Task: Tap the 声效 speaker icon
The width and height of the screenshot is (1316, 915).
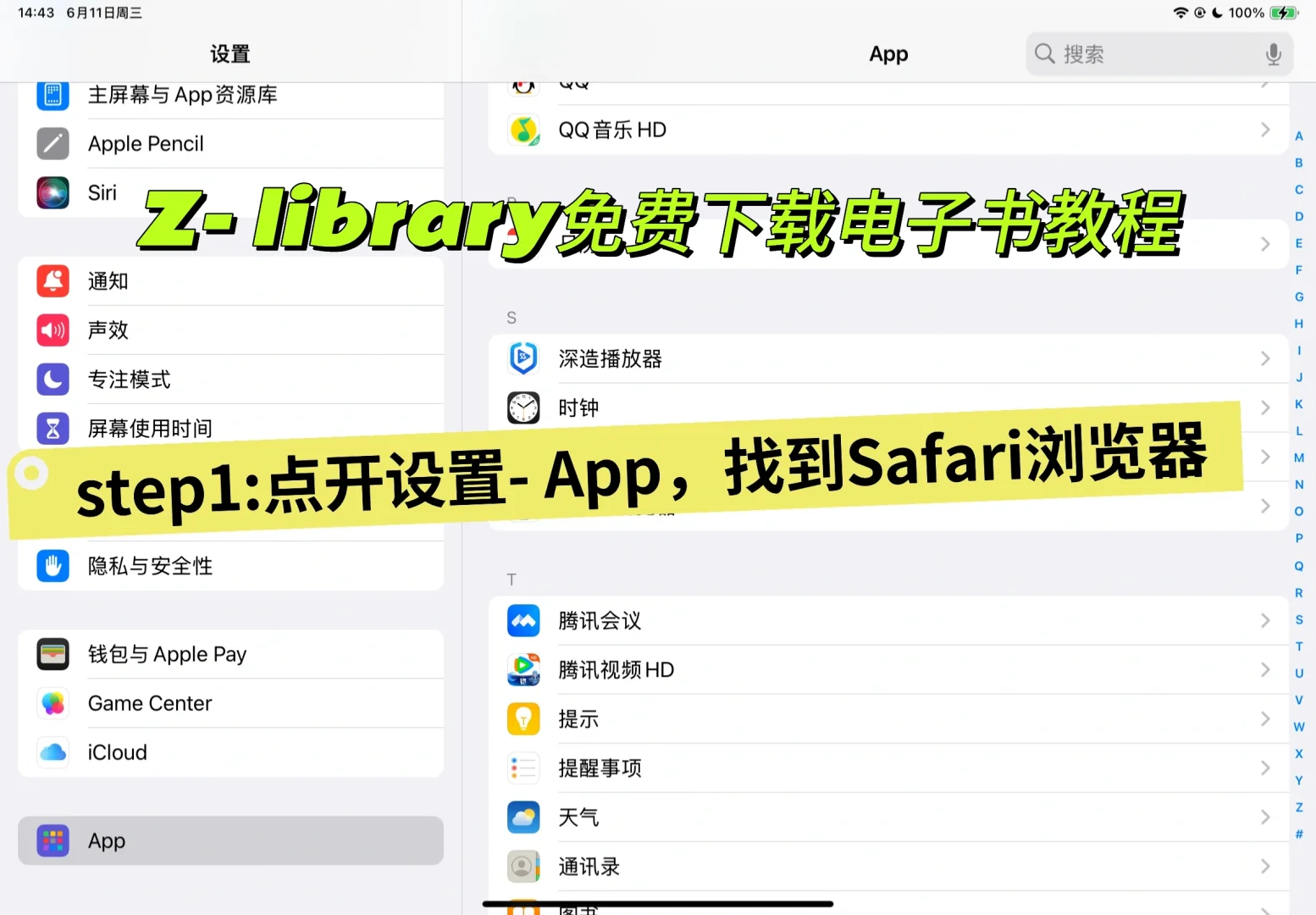Action: [x=53, y=330]
